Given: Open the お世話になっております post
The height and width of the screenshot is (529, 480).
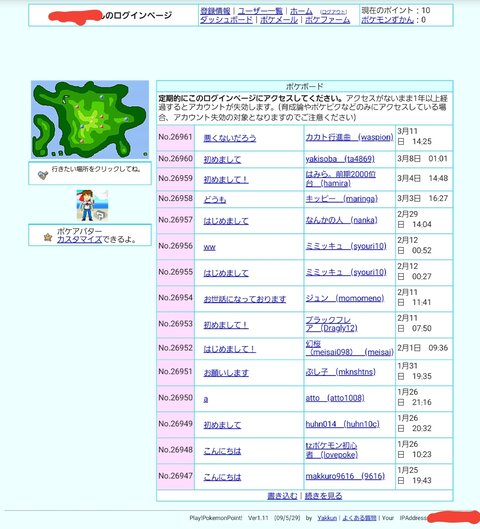Looking at the screenshot, I should tap(245, 299).
